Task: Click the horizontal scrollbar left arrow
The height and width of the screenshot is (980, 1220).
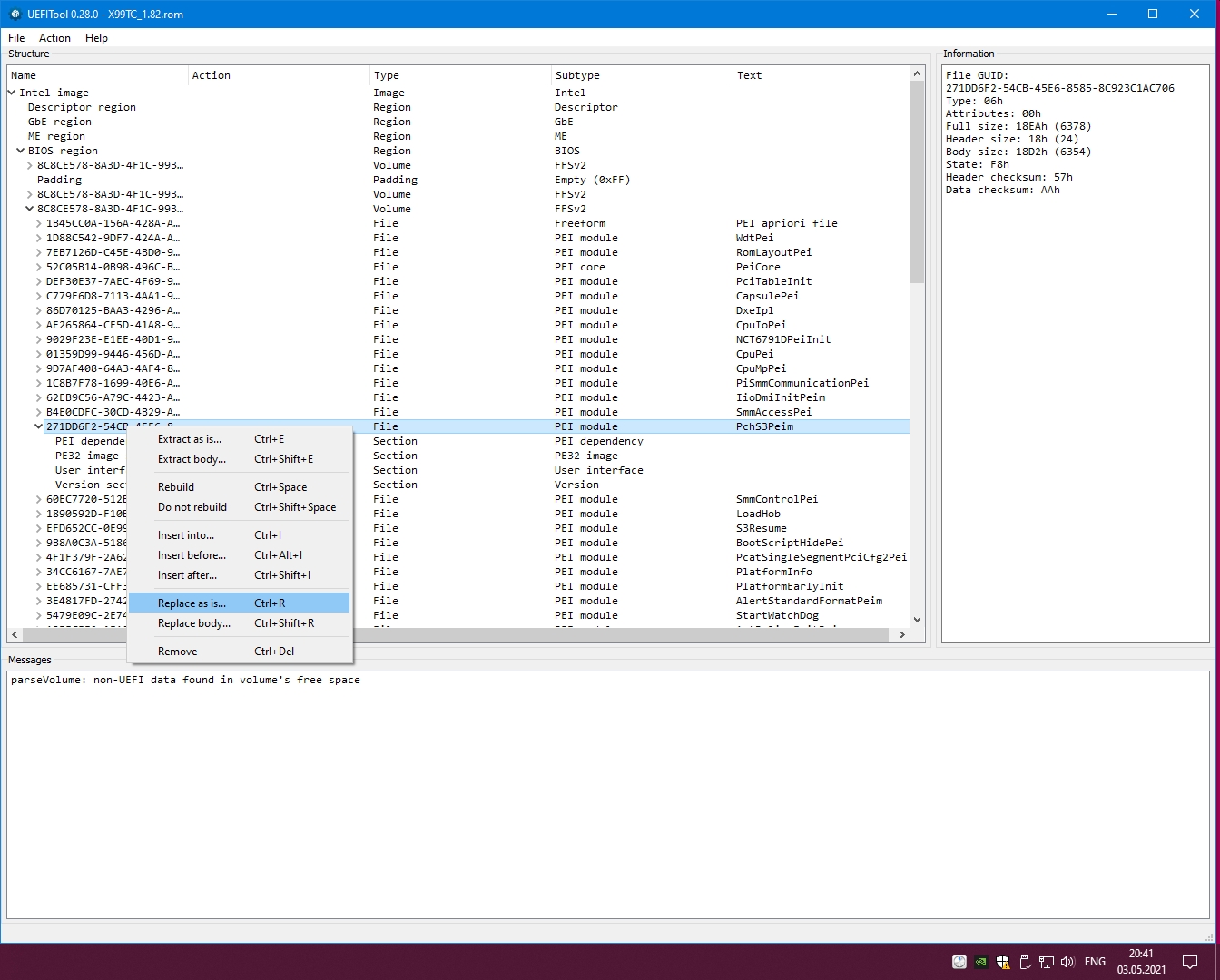Action: (15, 635)
